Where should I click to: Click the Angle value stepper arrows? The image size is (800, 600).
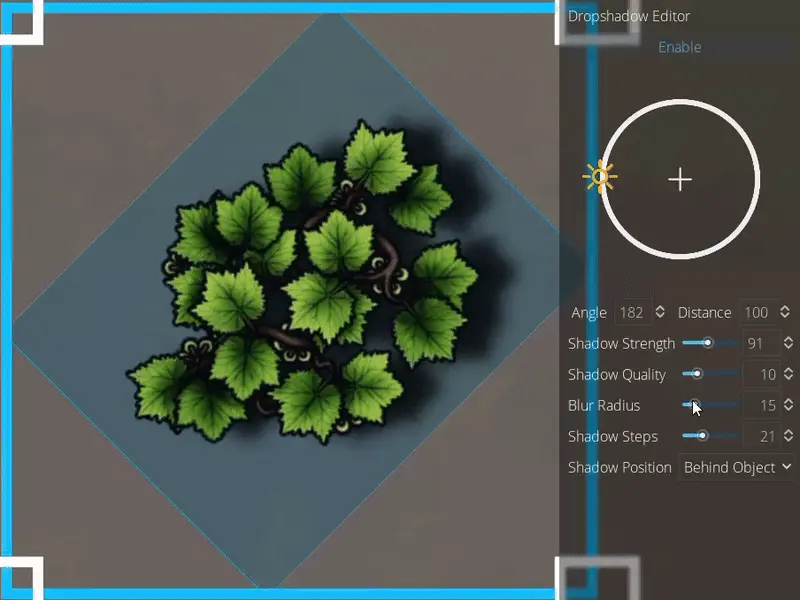[x=660, y=313]
